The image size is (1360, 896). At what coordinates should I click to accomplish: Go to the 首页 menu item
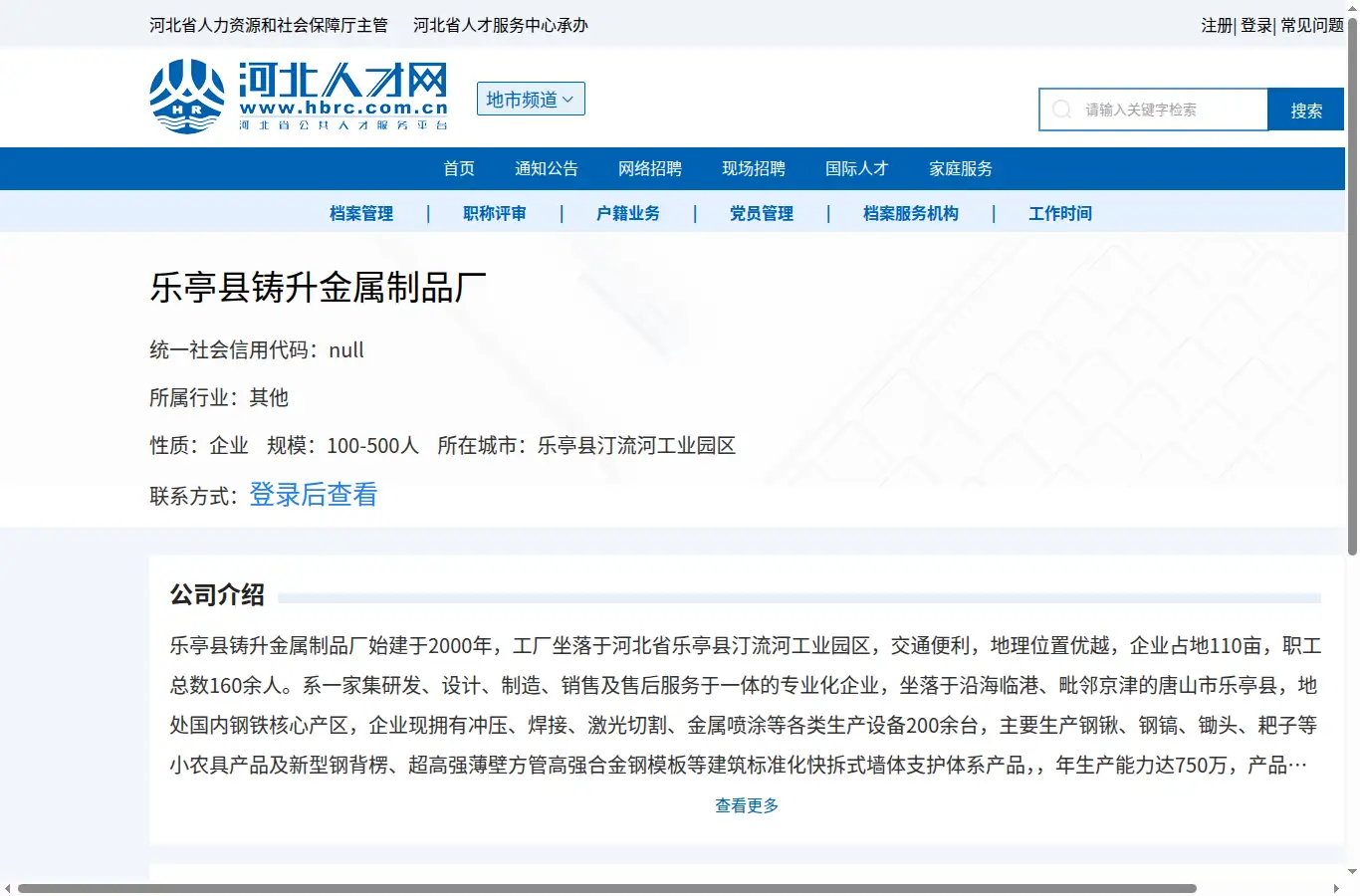[459, 168]
